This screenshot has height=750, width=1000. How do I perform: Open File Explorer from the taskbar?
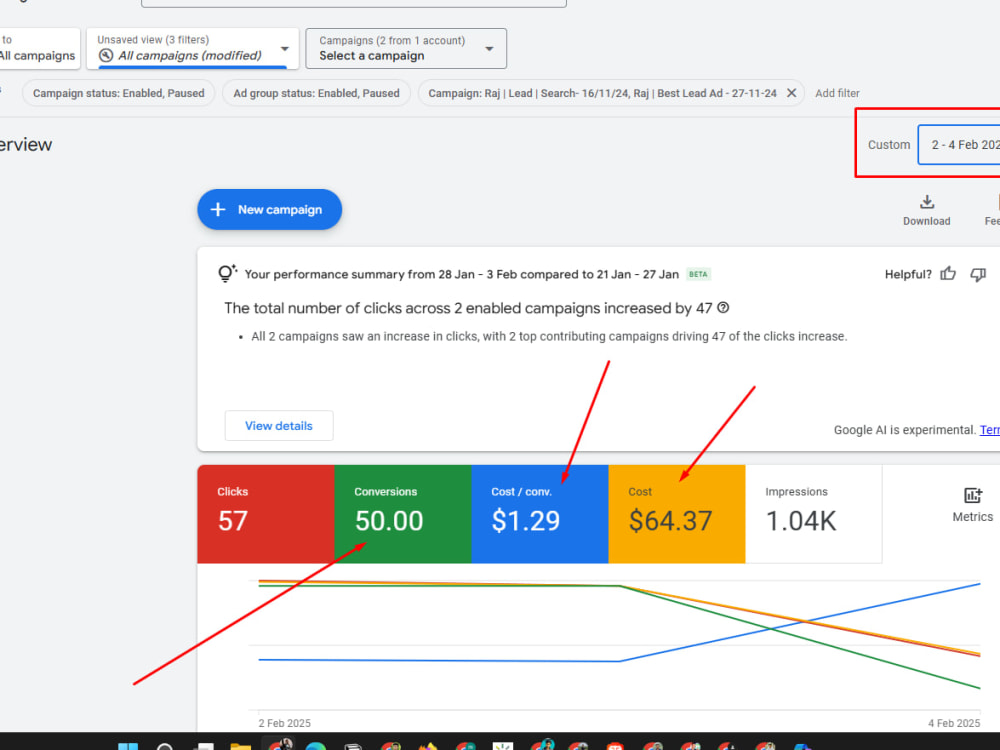coord(240,746)
